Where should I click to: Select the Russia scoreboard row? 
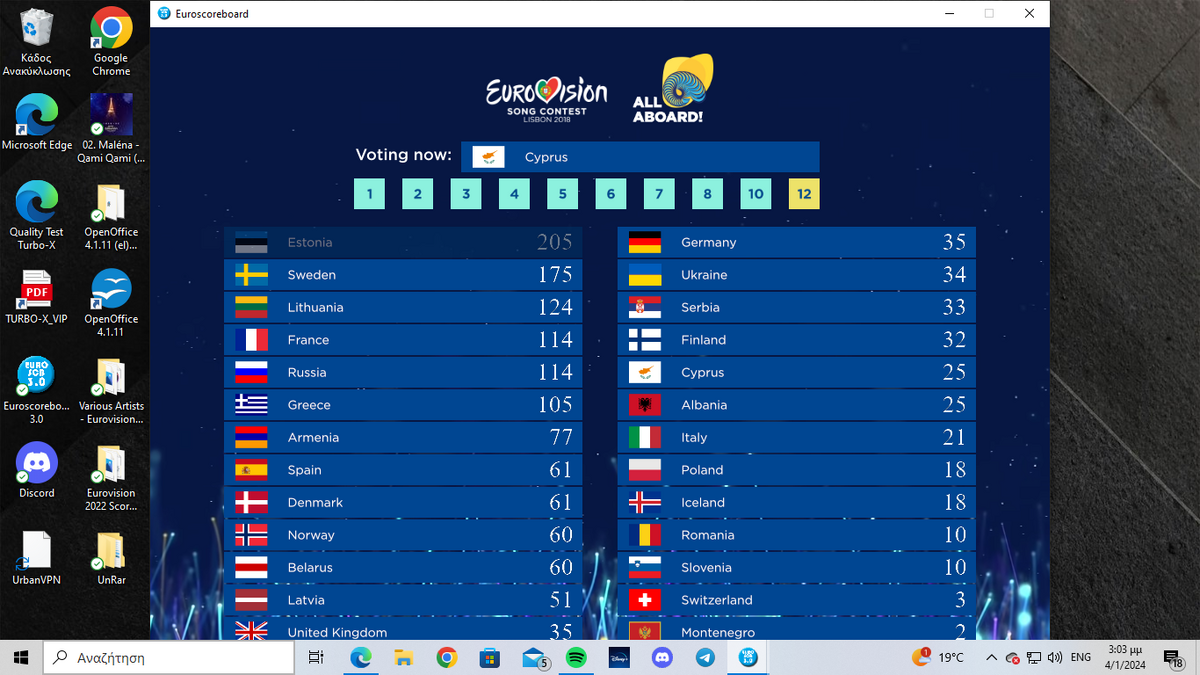403,372
